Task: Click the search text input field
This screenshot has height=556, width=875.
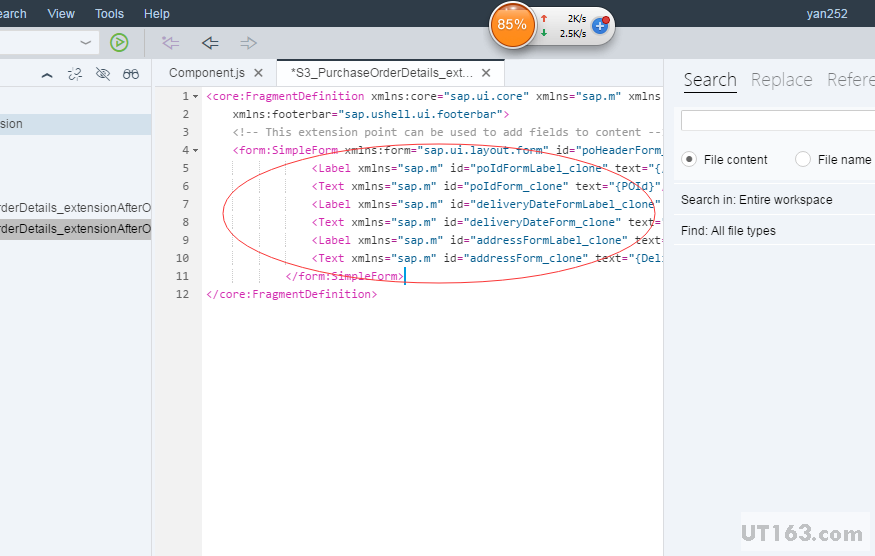Action: tap(777, 120)
